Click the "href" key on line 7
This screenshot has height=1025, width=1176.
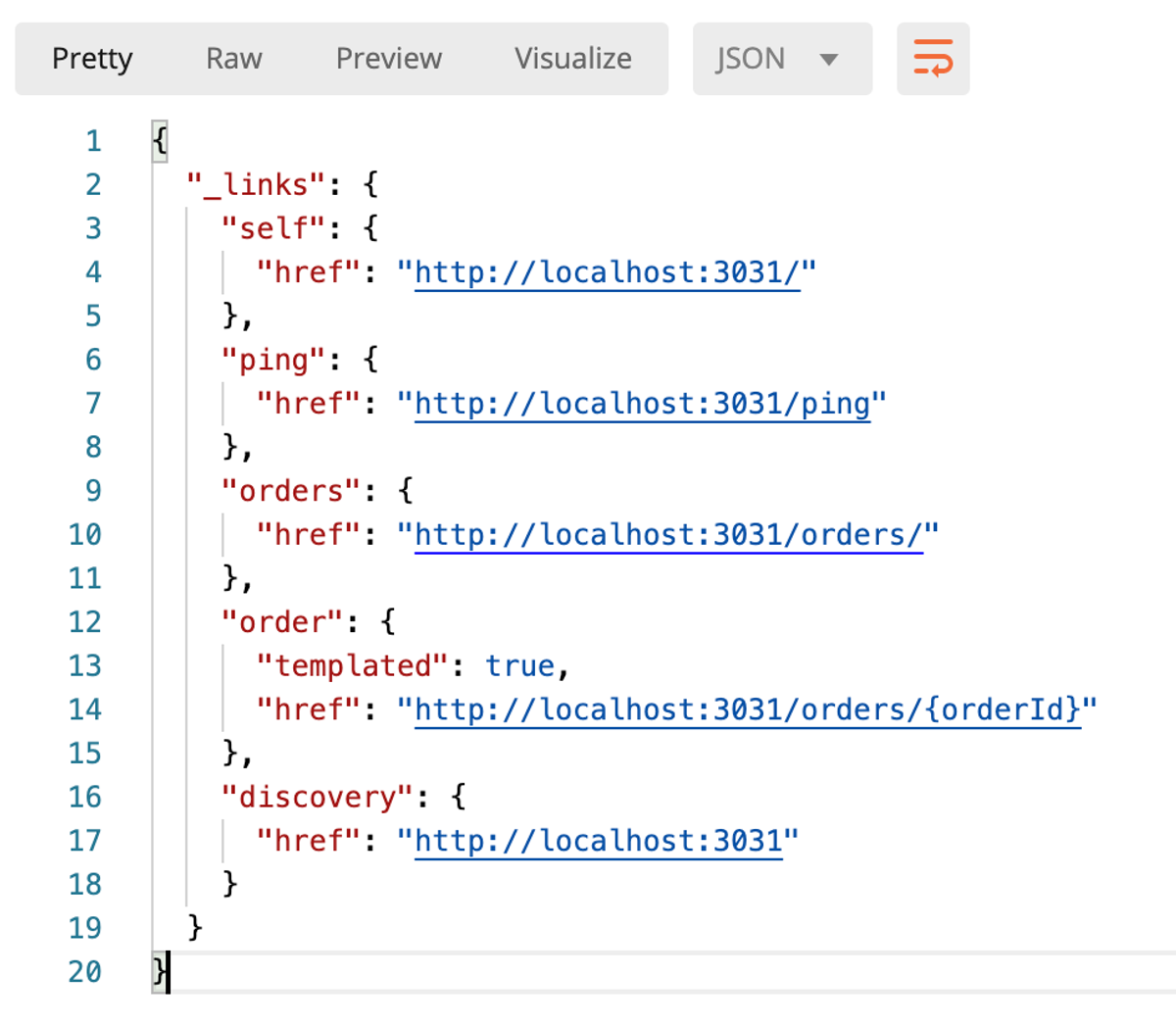(x=309, y=404)
